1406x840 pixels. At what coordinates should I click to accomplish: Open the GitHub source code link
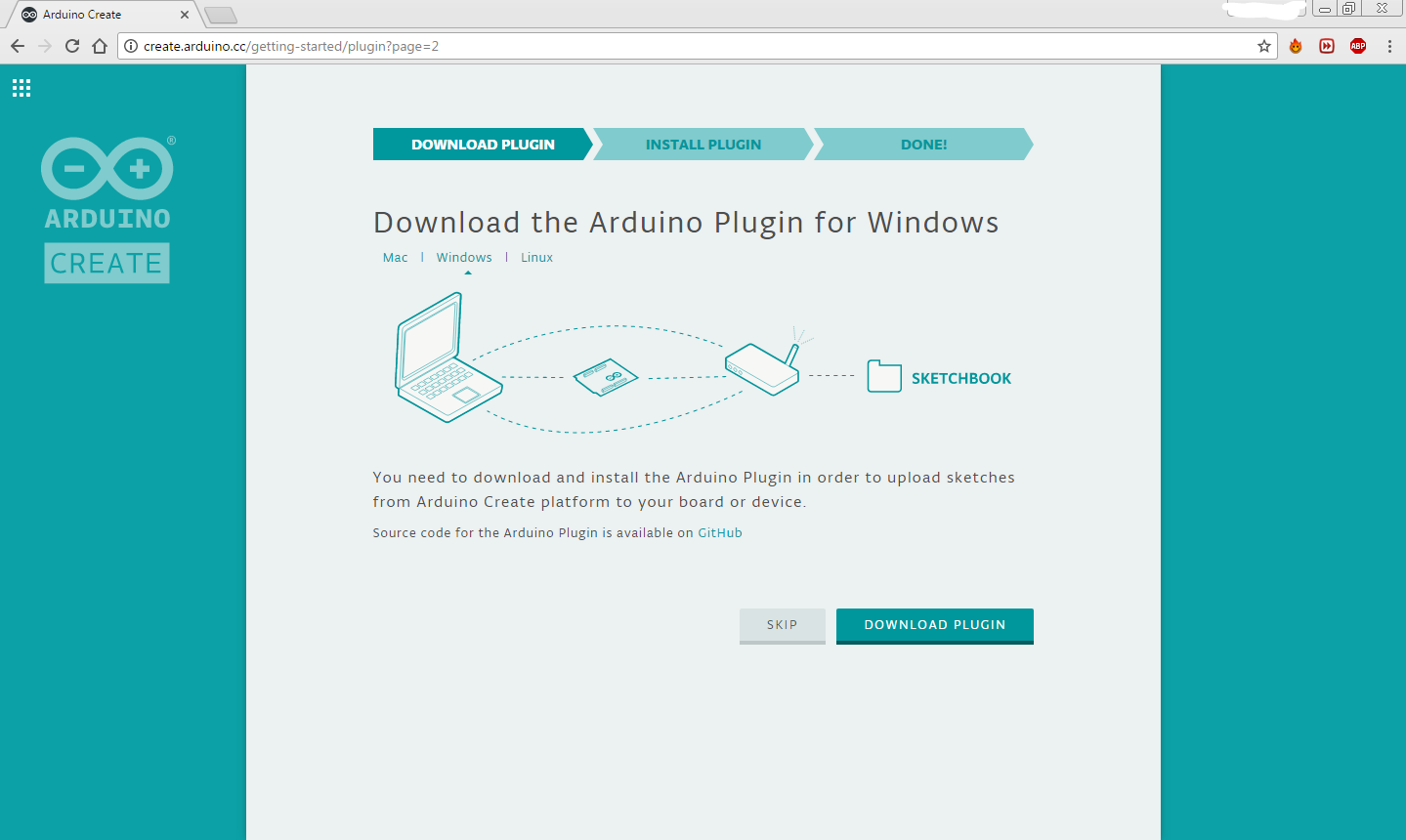point(720,532)
